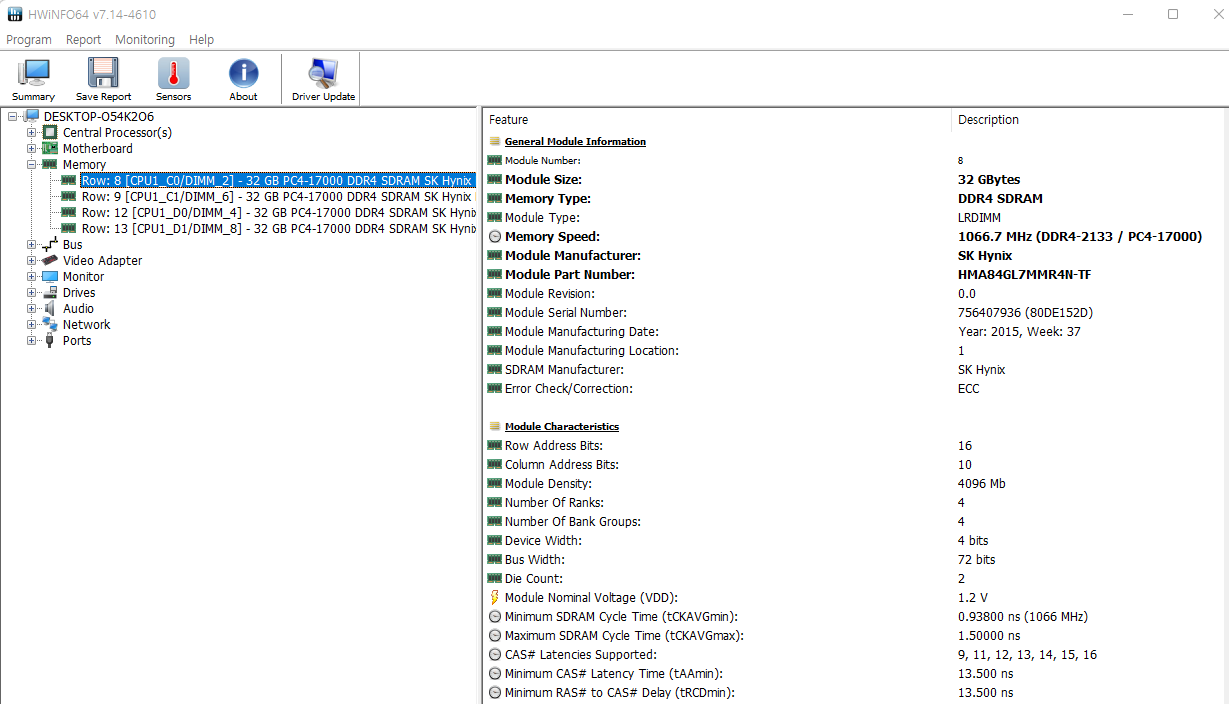
Task: Expand the Monitor node
Action: point(31,277)
